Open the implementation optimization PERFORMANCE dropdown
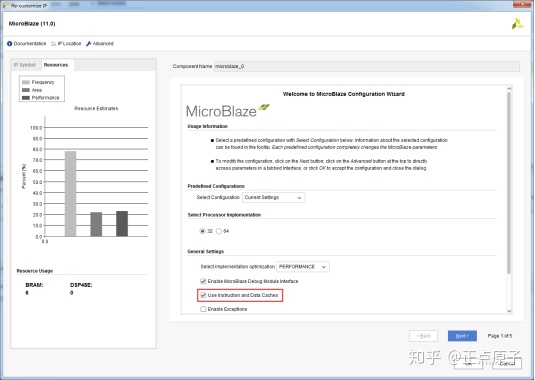Viewport: 535px width, 380px height. click(x=303, y=267)
